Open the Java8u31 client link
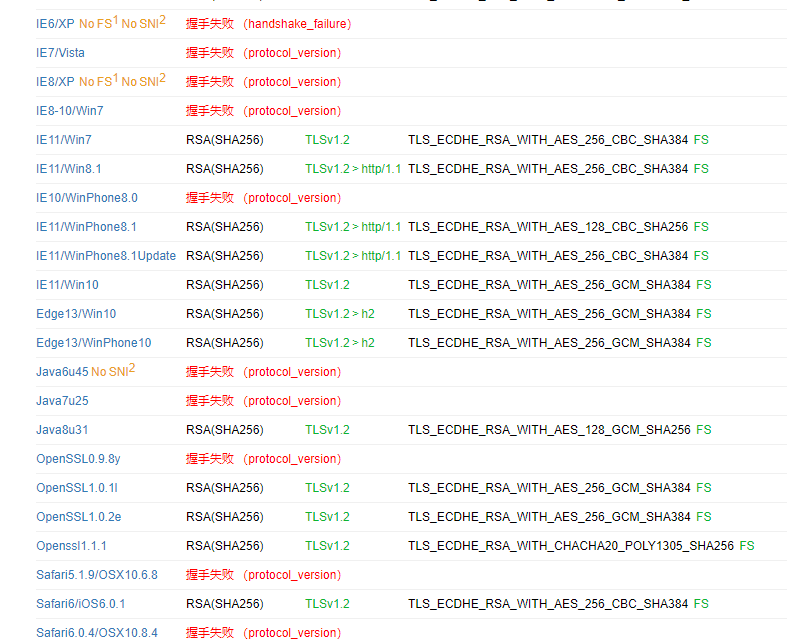 (62, 430)
